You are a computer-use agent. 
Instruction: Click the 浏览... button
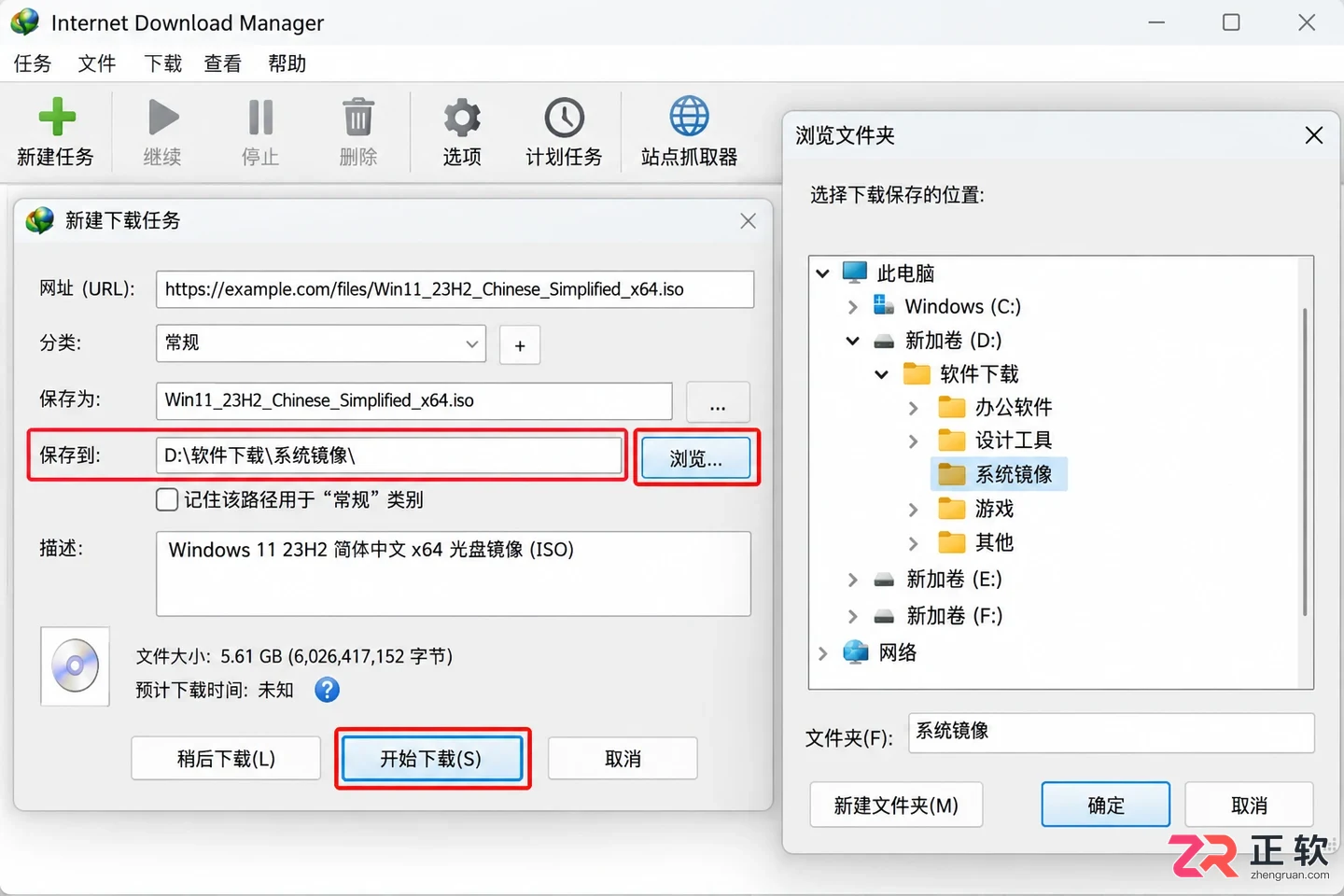pyautogui.click(x=696, y=458)
